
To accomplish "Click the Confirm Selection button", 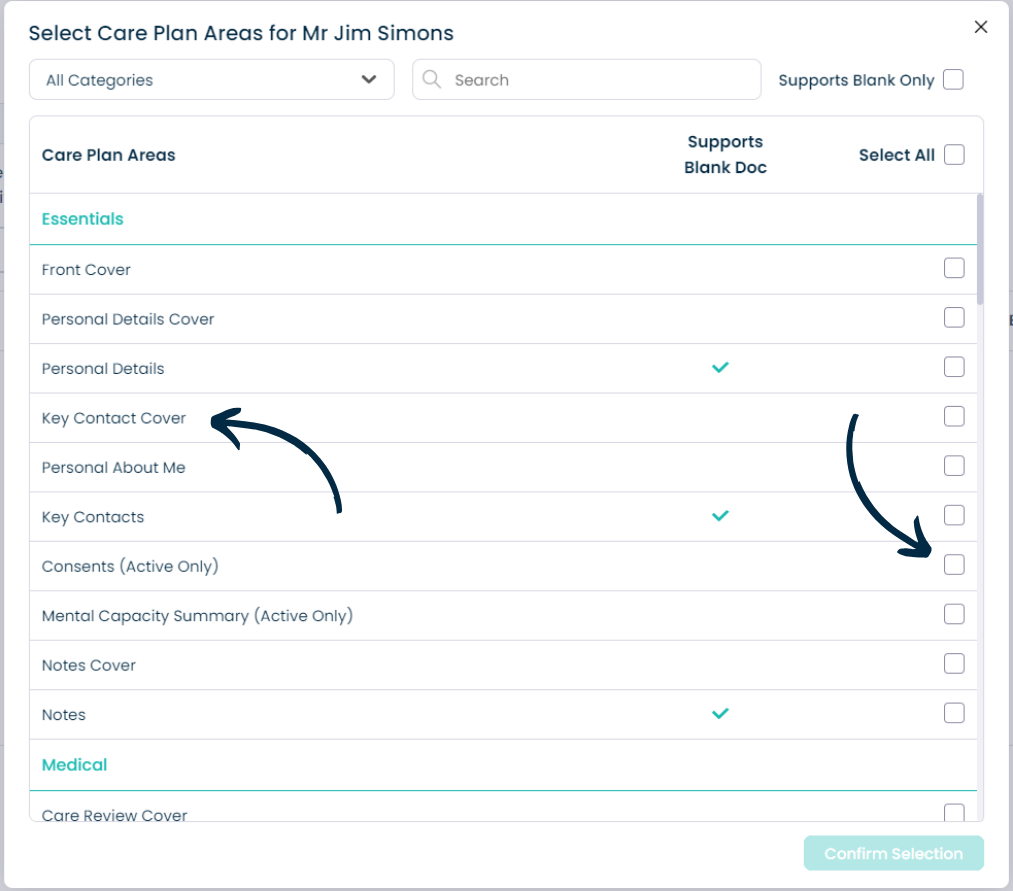I will click(x=893, y=854).
